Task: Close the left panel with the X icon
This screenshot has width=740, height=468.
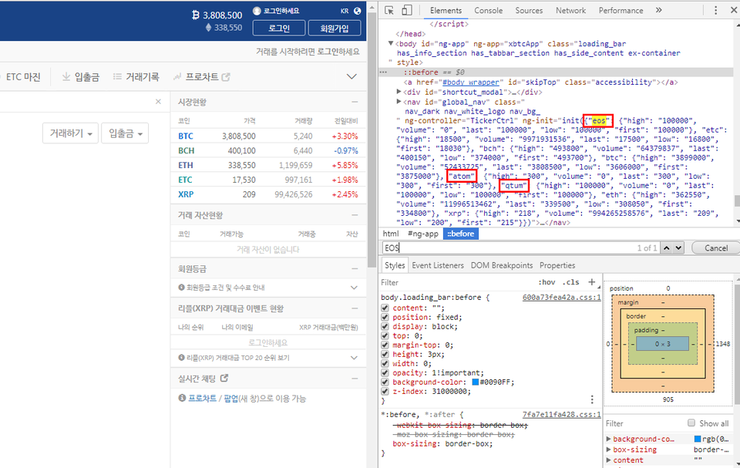Action: (x=158, y=101)
